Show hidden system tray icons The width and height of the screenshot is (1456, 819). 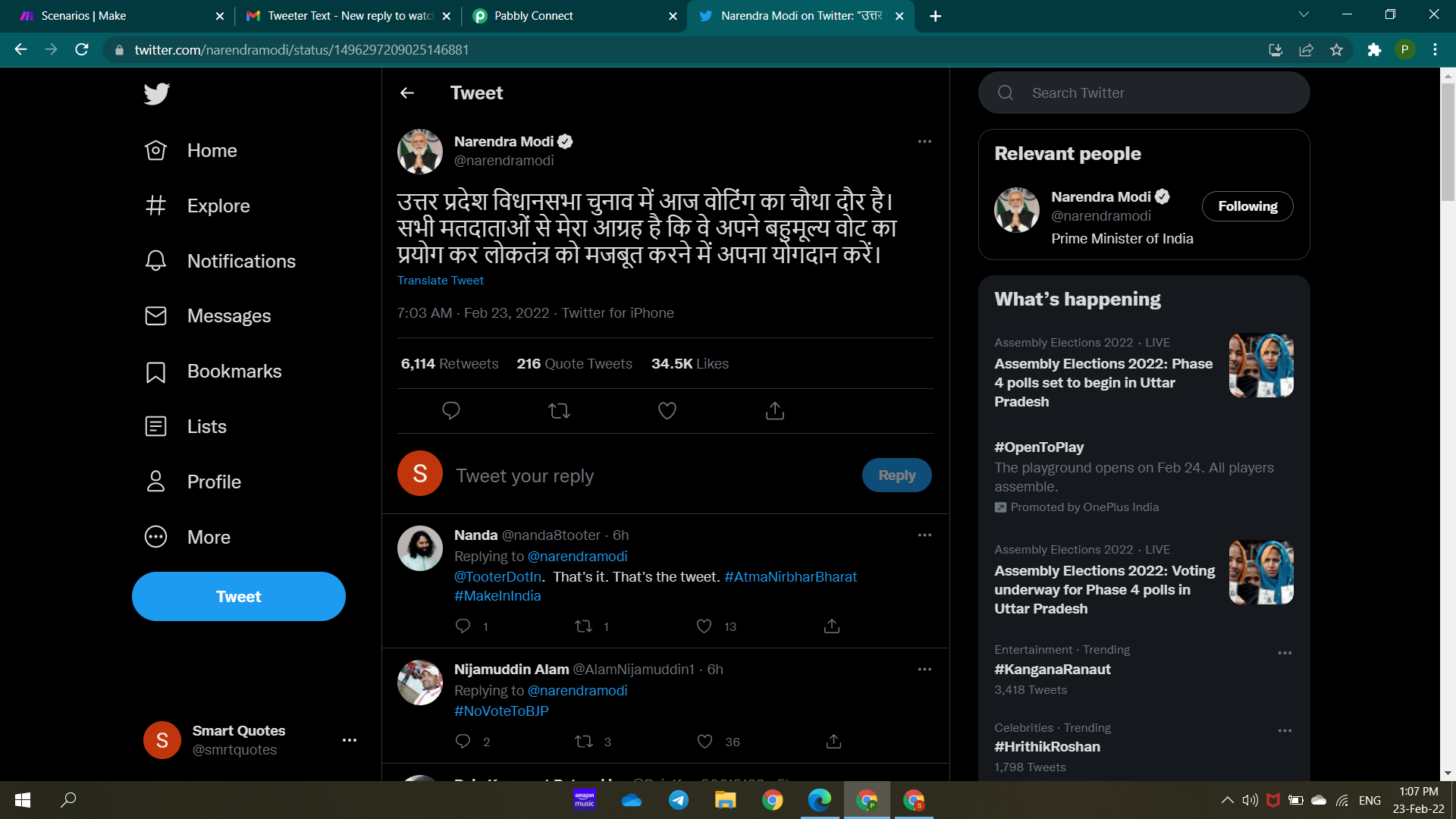point(1227,800)
